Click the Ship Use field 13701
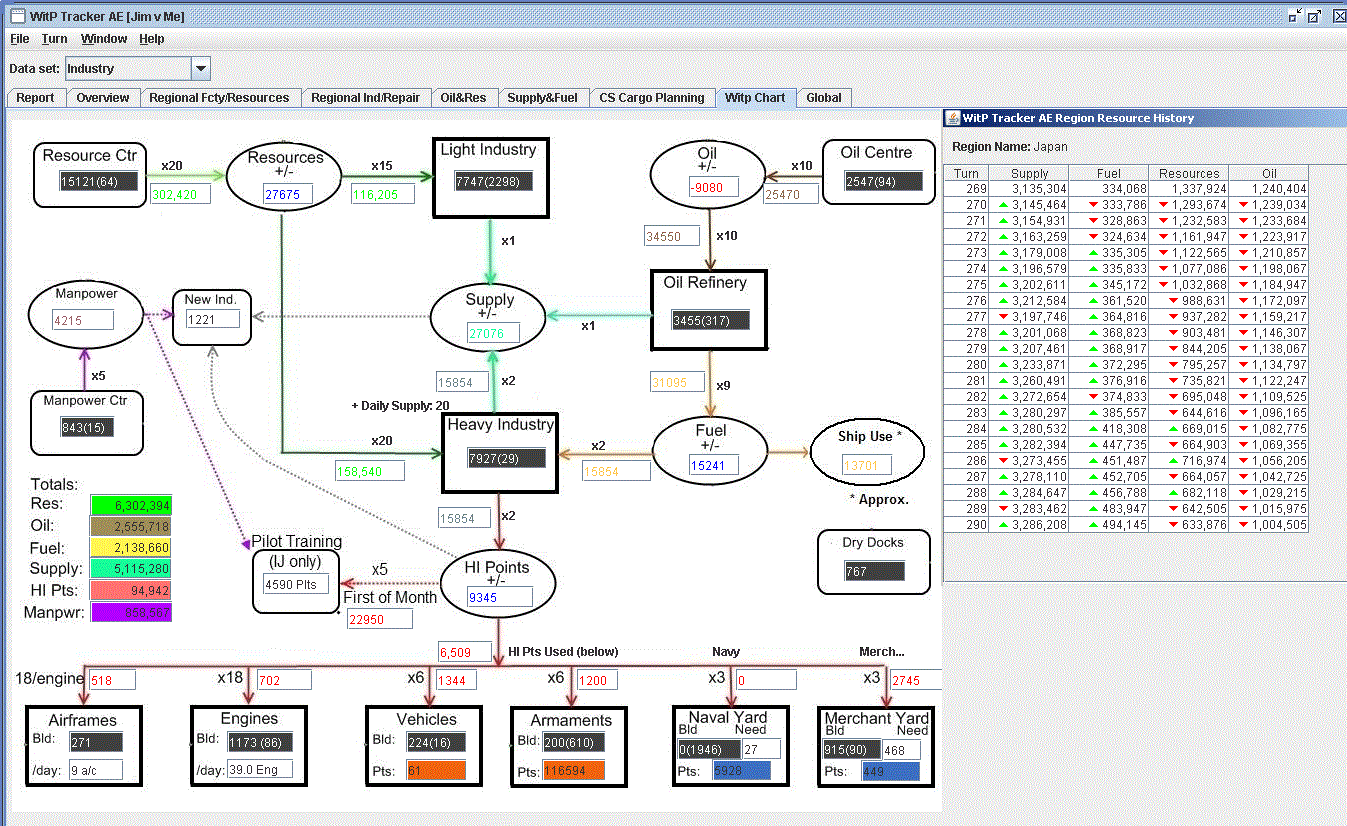 [x=866, y=465]
